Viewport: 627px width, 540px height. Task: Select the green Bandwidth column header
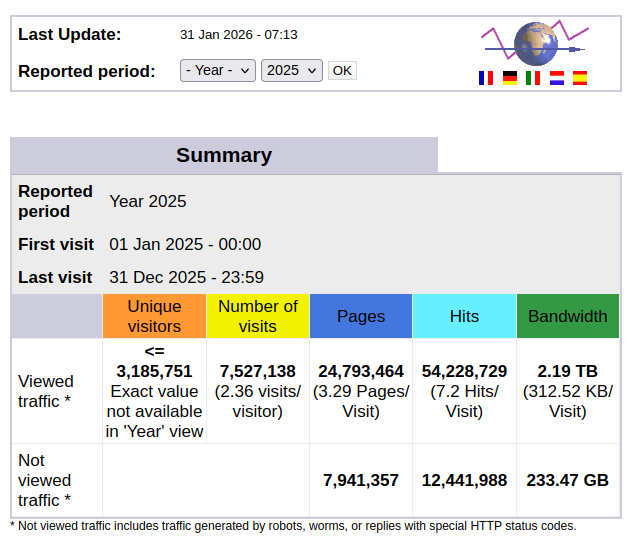(567, 316)
